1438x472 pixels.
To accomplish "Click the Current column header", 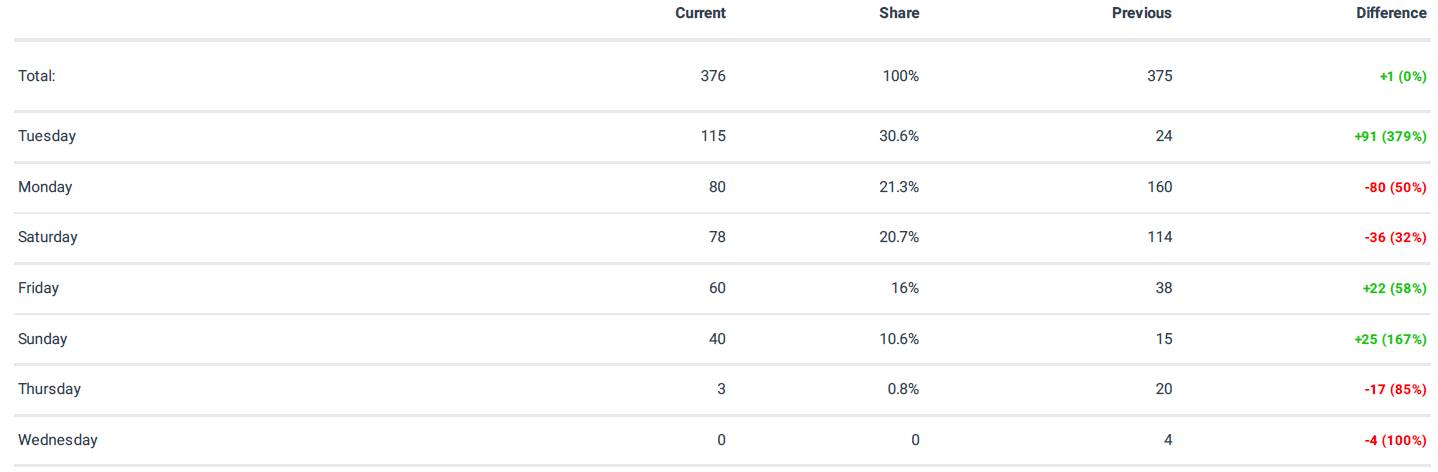I will [x=700, y=13].
